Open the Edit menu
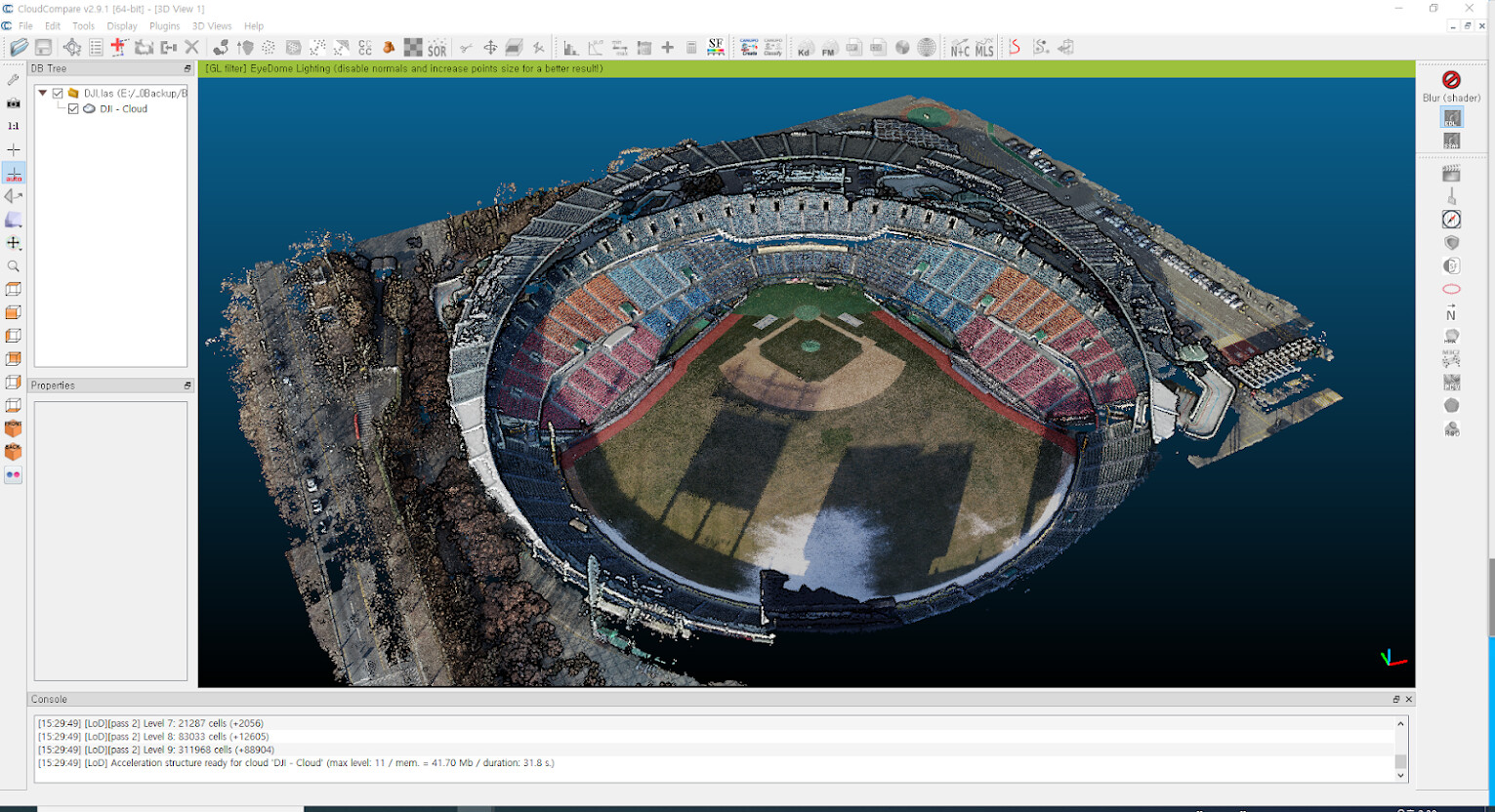Screen dimensions: 1495x812 coord(53,26)
